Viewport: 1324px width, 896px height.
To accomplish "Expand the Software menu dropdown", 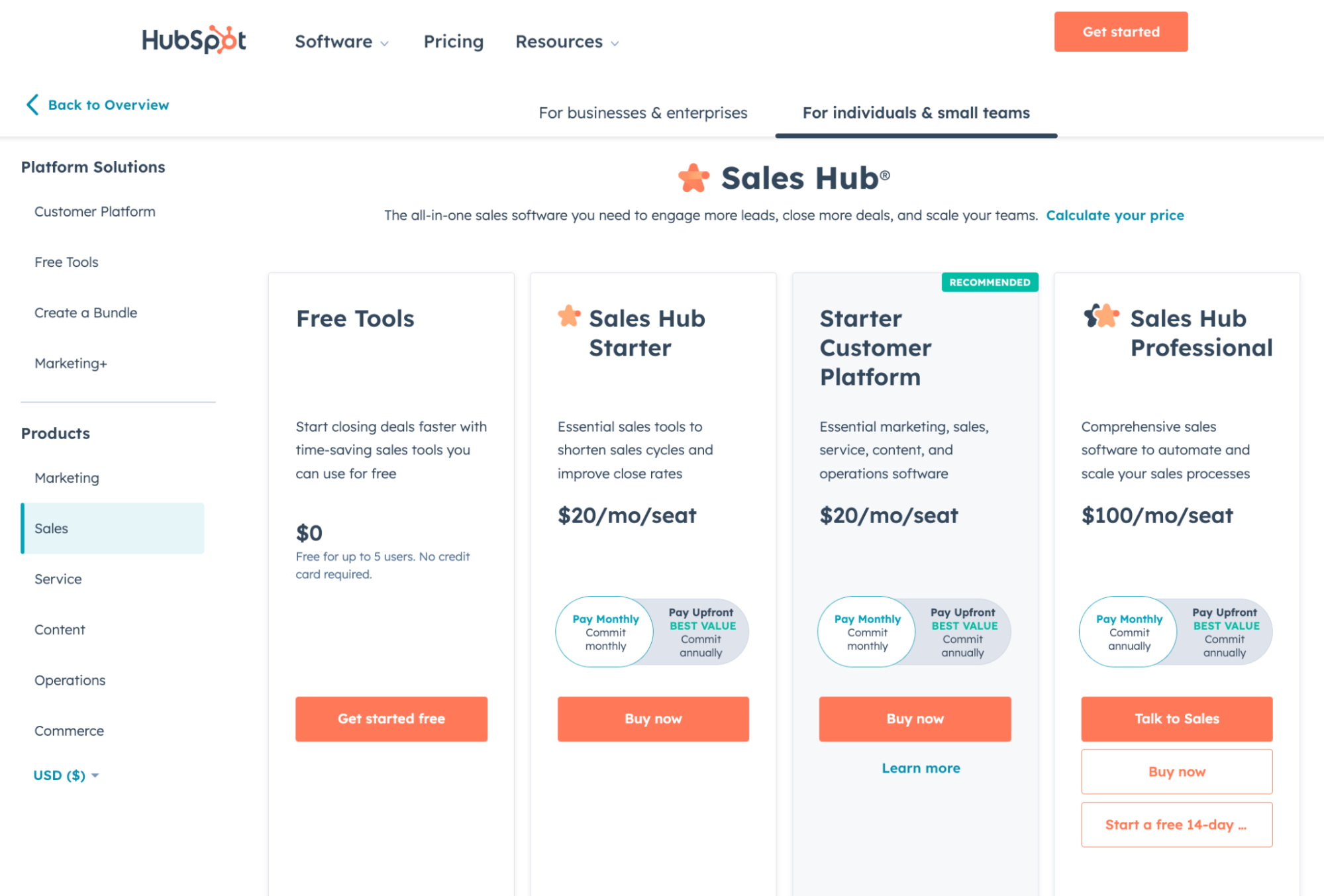I will (x=341, y=42).
